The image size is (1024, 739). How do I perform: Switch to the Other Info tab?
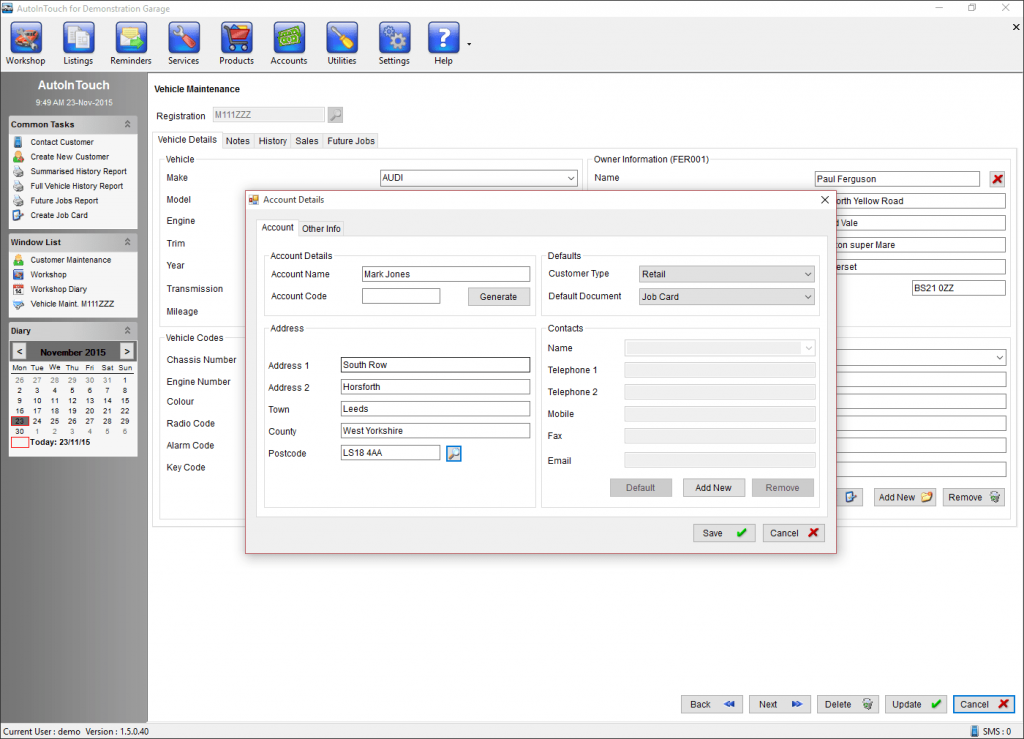pos(321,229)
